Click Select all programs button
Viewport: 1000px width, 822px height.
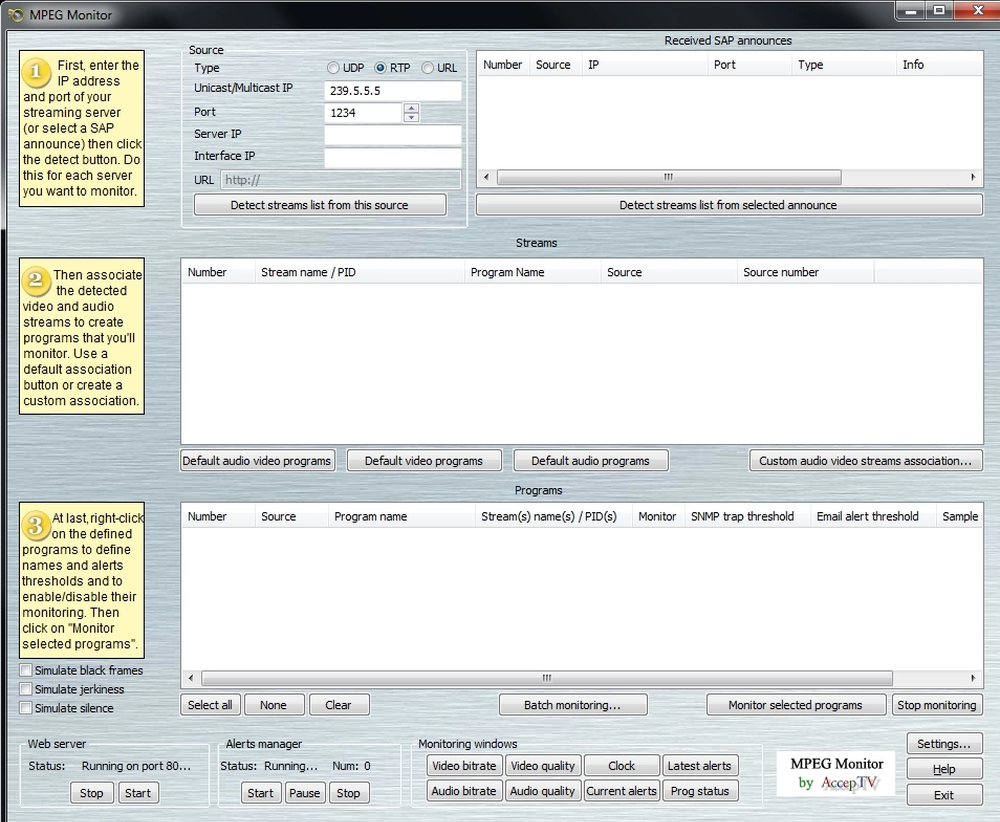(210, 705)
